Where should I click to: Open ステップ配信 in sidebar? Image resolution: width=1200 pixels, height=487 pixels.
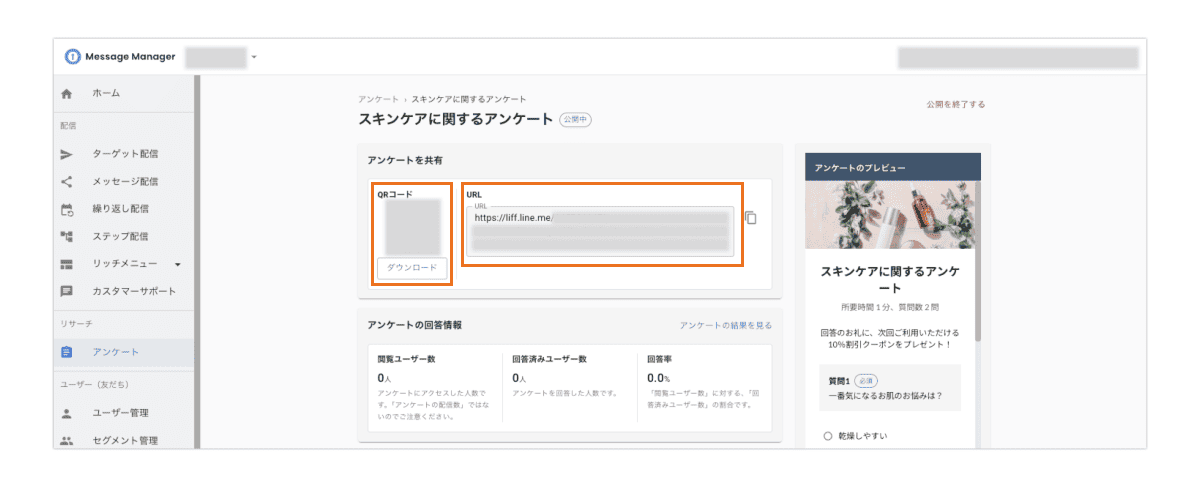120,236
